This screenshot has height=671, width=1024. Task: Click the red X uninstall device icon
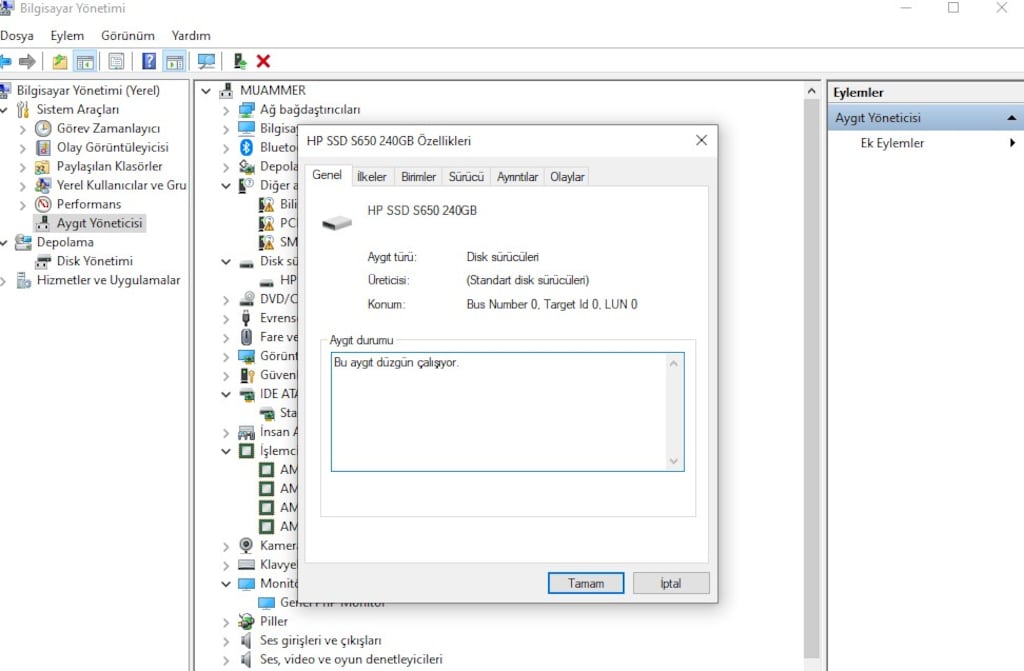tap(263, 61)
